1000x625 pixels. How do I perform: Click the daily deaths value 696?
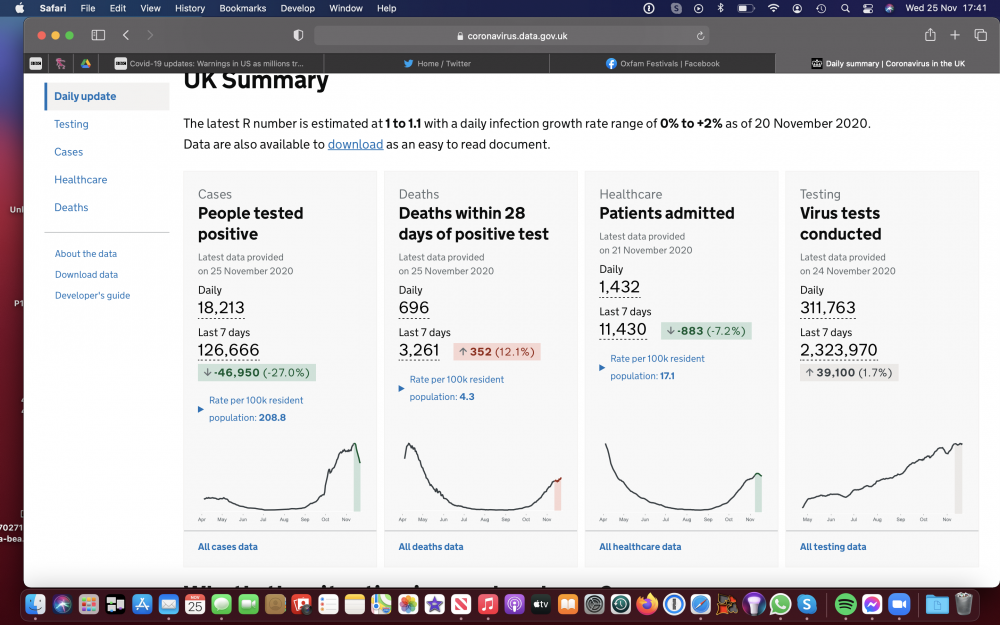[x=414, y=308]
